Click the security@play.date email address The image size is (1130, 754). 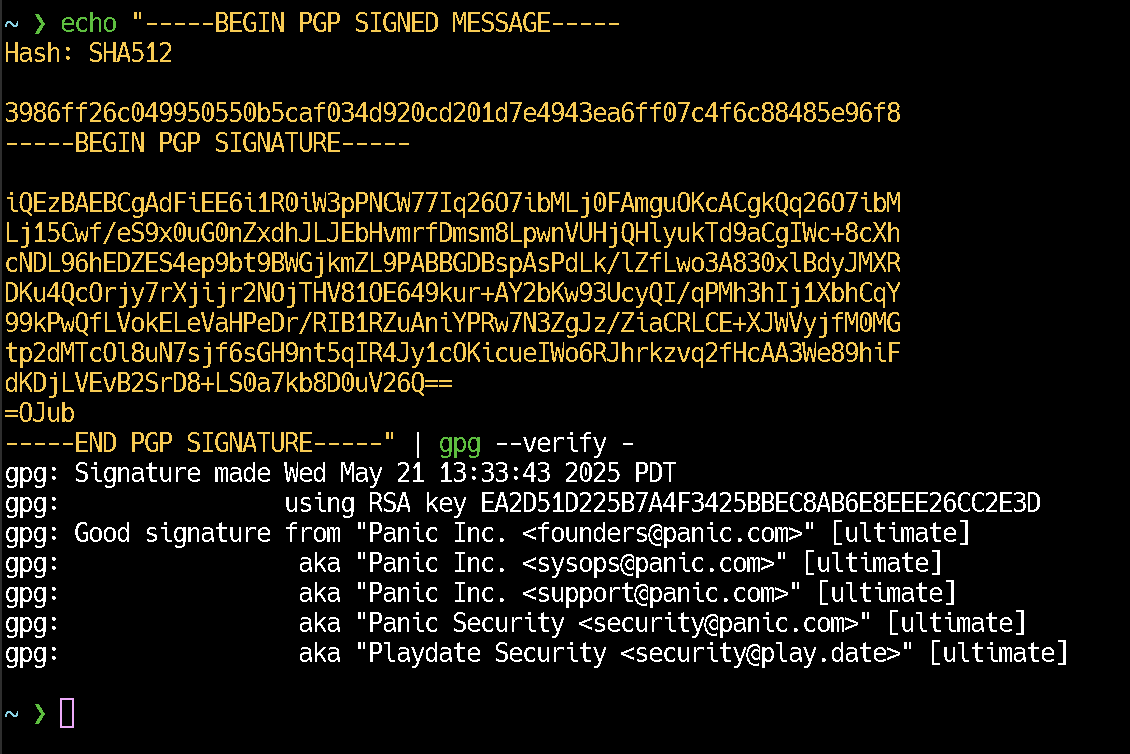click(x=761, y=653)
